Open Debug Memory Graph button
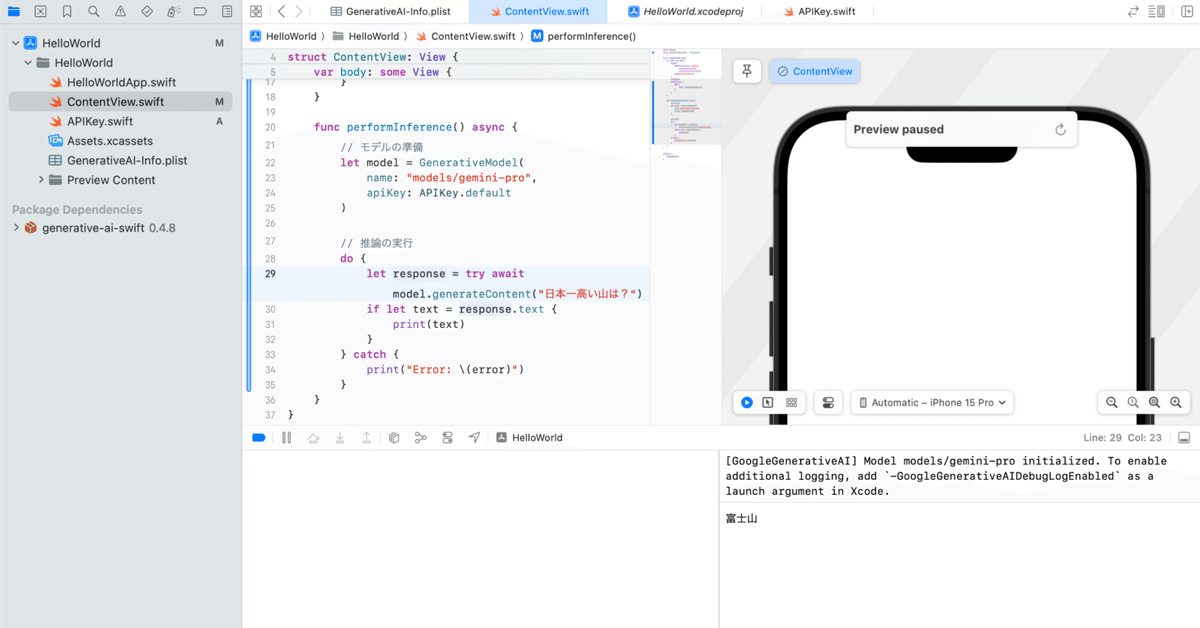This screenshot has height=628, width=1200. (x=420, y=438)
